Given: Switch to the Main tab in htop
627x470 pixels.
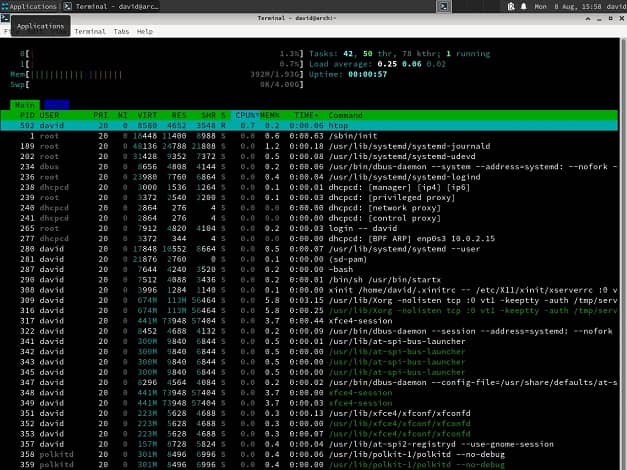Looking at the screenshot, I should (x=25, y=105).
